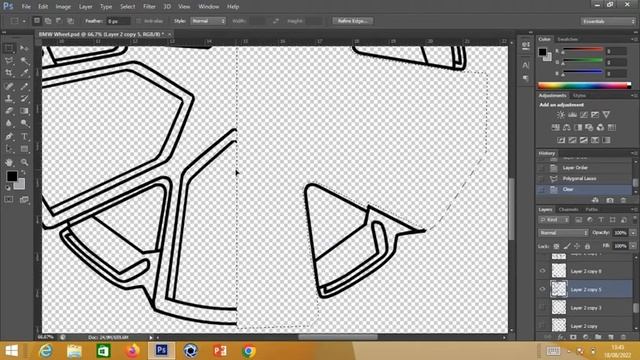Select the Lasso tool
This screenshot has width=640, height=360.
click(x=9, y=61)
